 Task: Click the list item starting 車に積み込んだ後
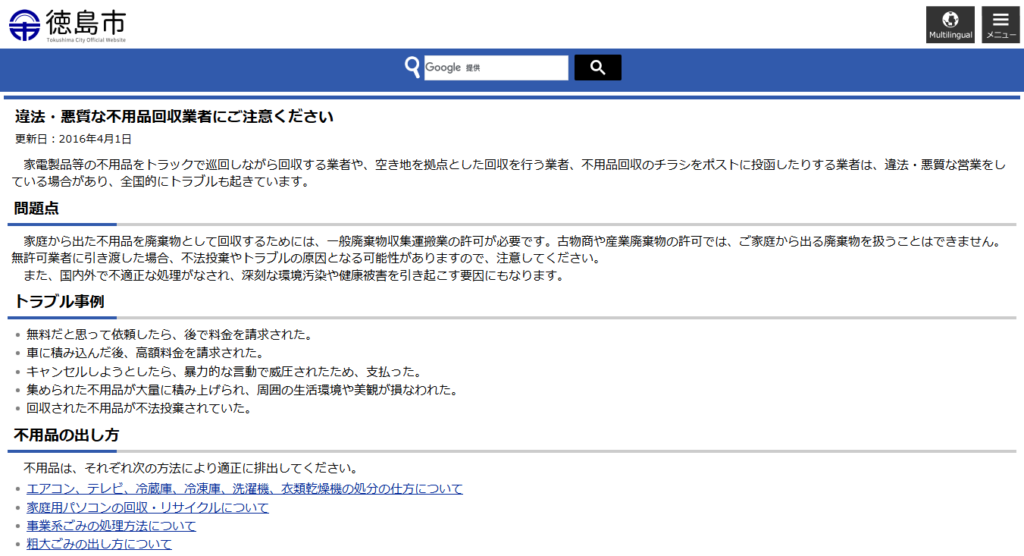[x=145, y=352]
